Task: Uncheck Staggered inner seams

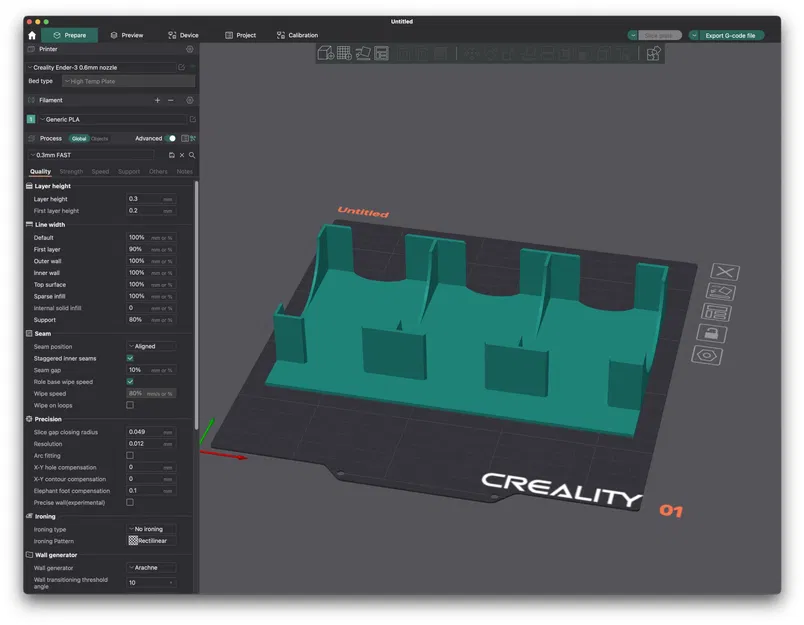Action: [x=130, y=358]
